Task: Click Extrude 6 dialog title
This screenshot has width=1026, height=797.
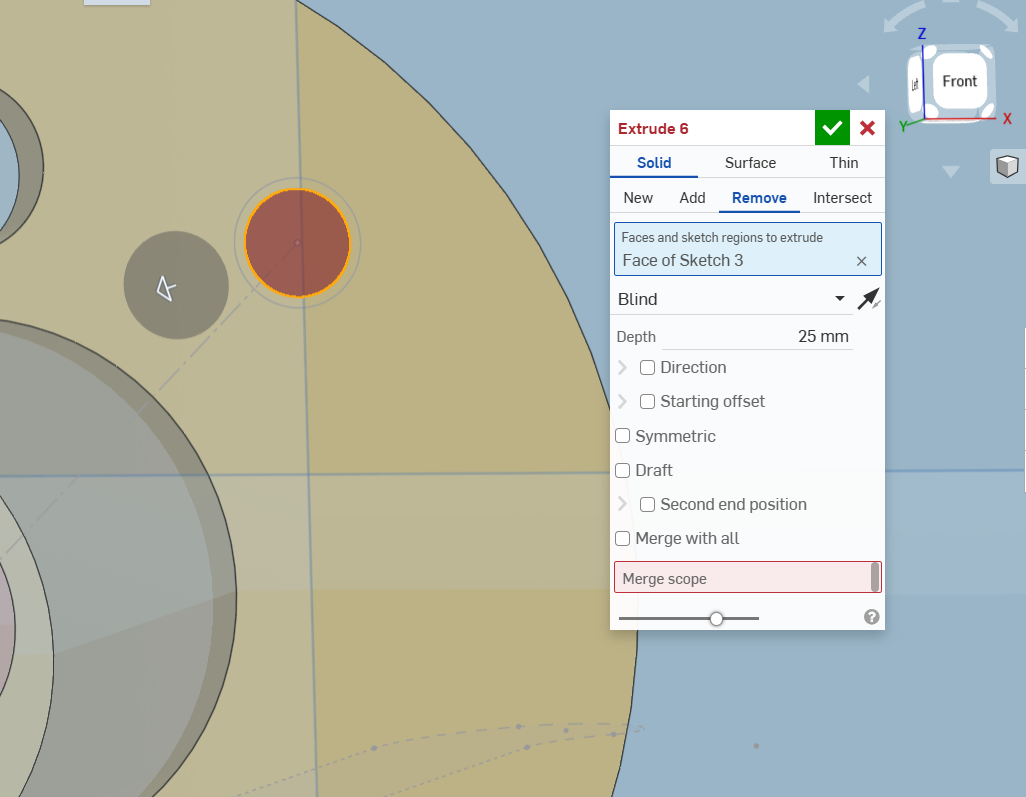Action: coord(653,128)
